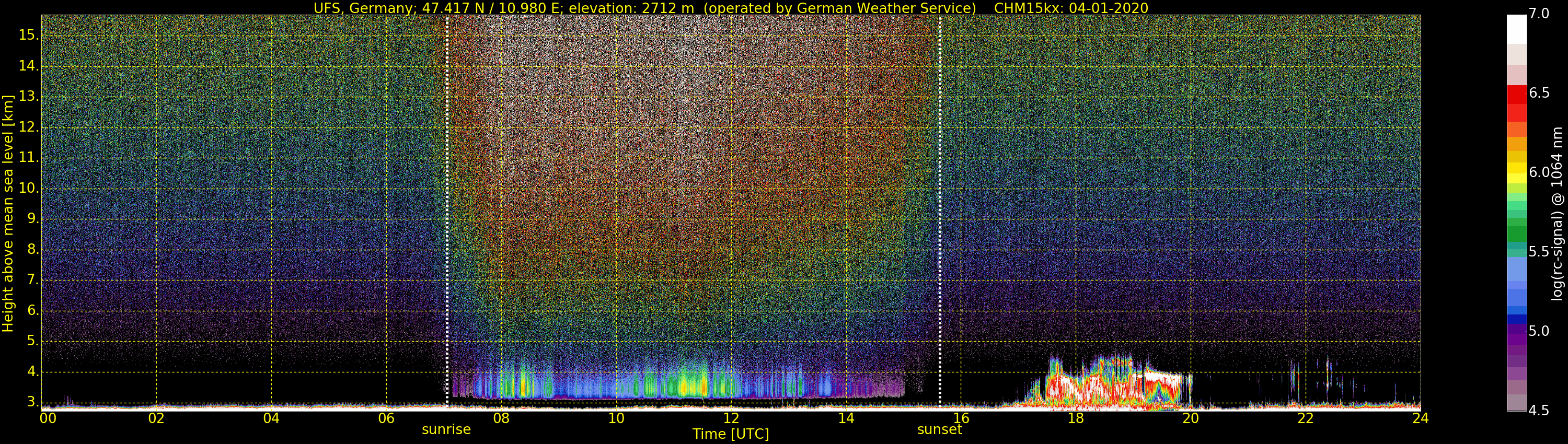Viewport: 1568px width, 444px height.
Task: Click the time axis tick '04'
Action: [x=271, y=418]
